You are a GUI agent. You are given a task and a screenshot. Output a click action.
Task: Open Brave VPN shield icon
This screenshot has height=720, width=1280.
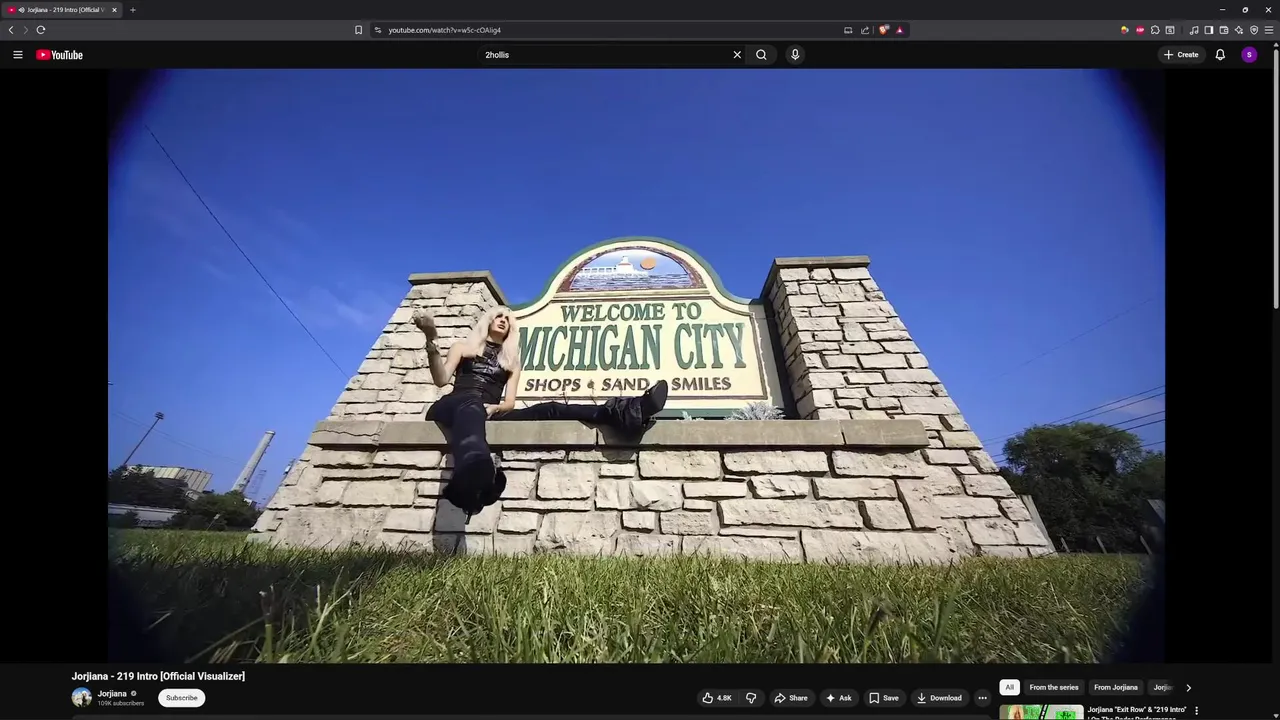point(1254,30)
